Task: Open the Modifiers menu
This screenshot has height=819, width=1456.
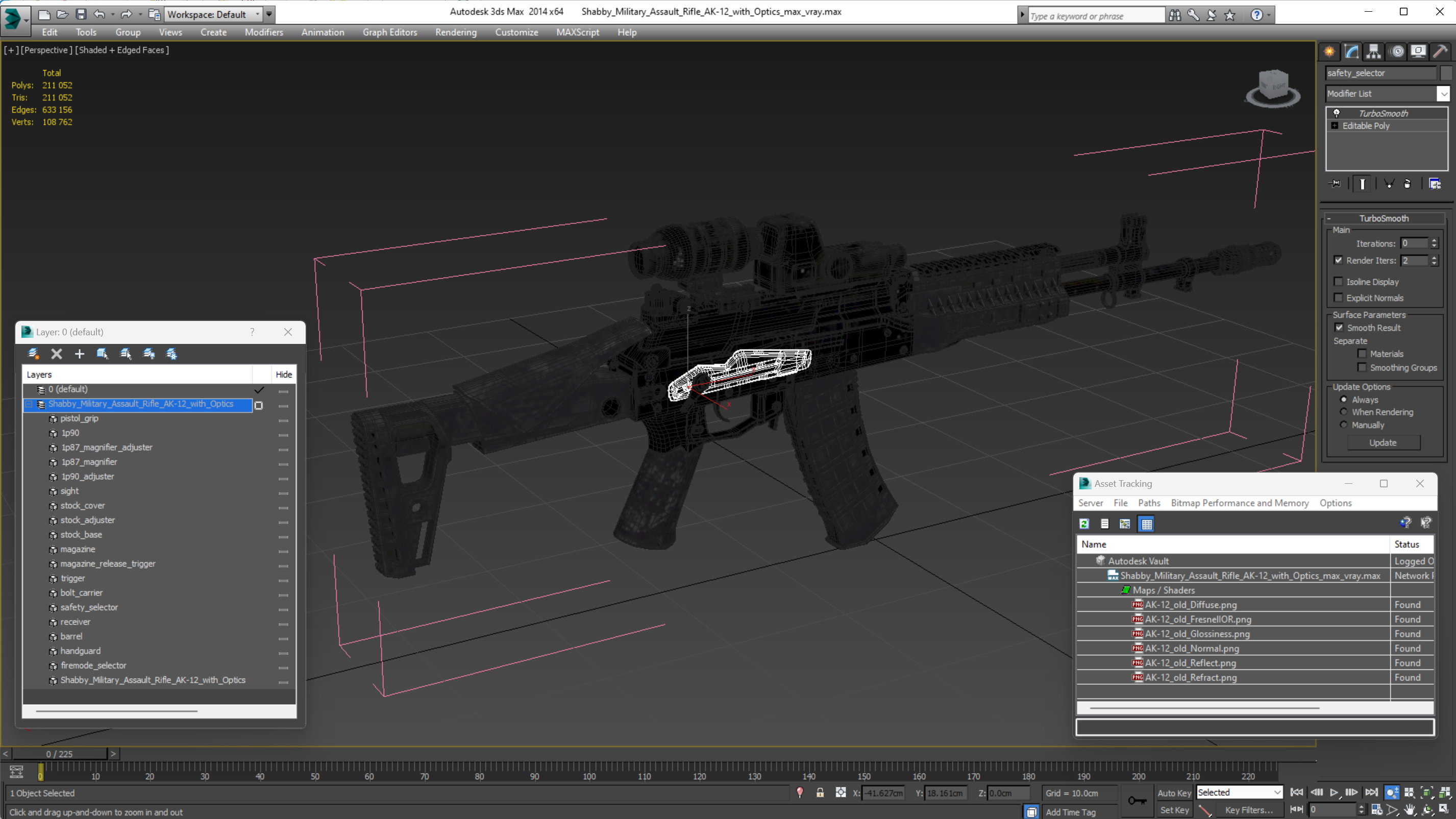Action: 263,32
